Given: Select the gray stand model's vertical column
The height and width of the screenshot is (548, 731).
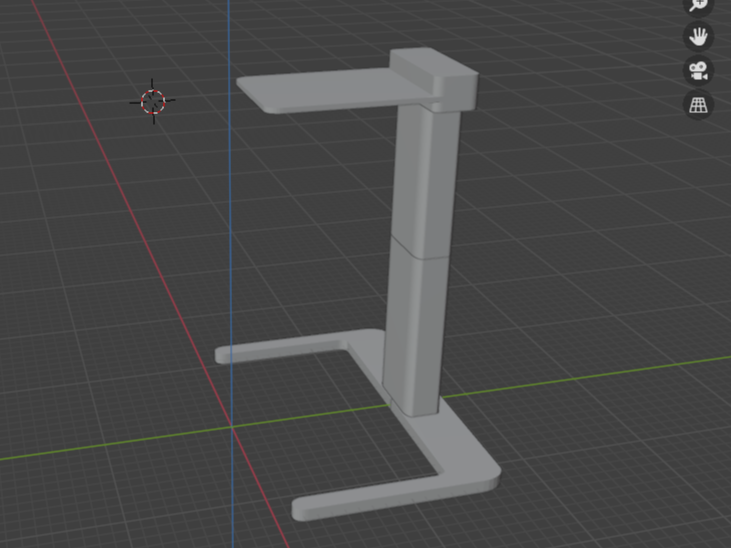Looking at the screenshot, I should pos(420,261).
